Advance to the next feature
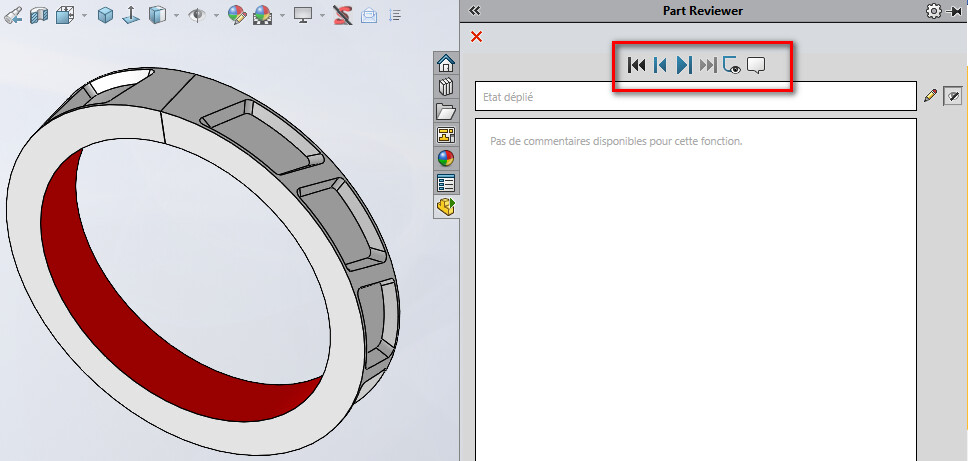 [684, 66]
